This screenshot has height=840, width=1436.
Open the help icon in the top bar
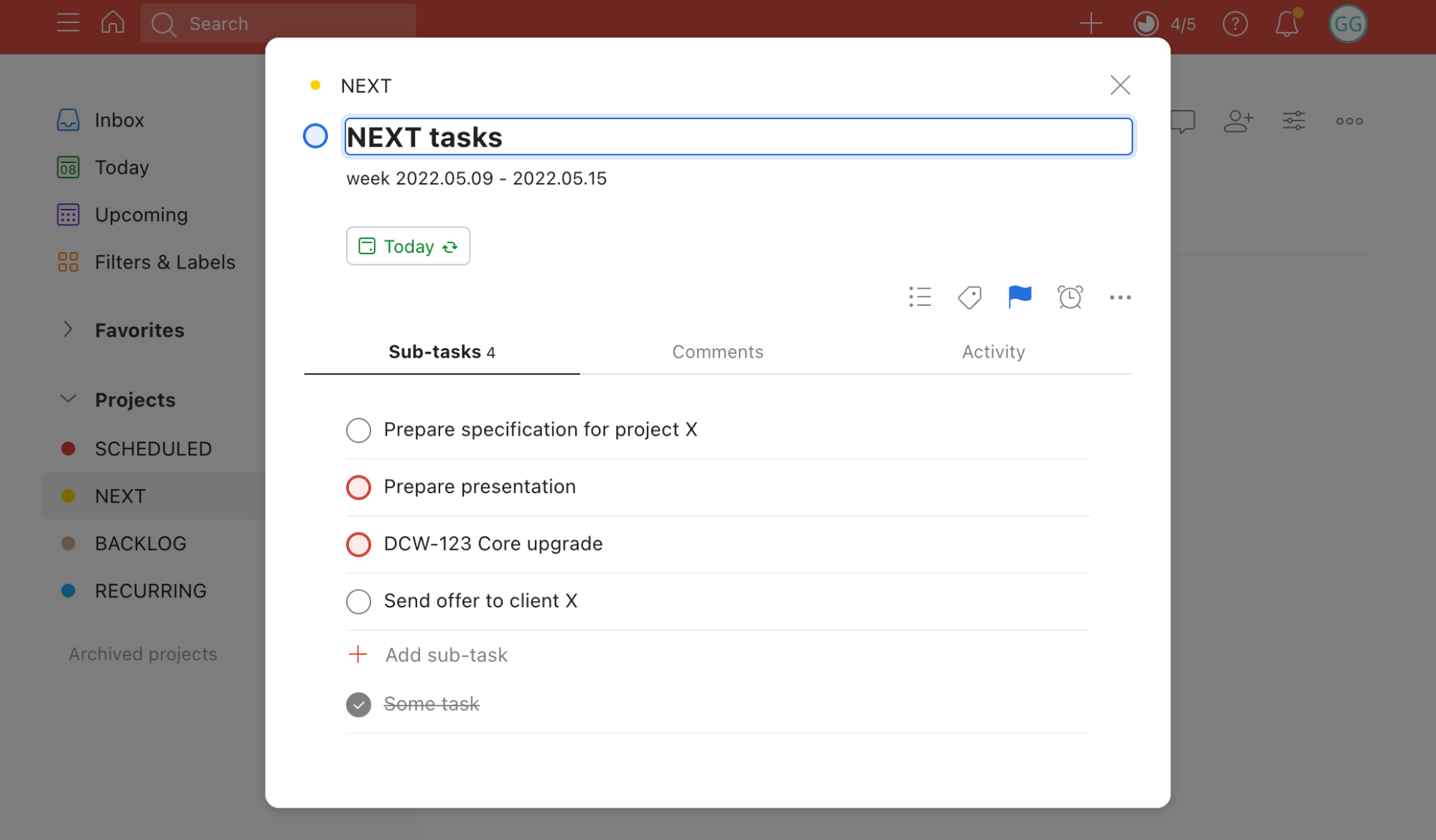point(1235,23)
